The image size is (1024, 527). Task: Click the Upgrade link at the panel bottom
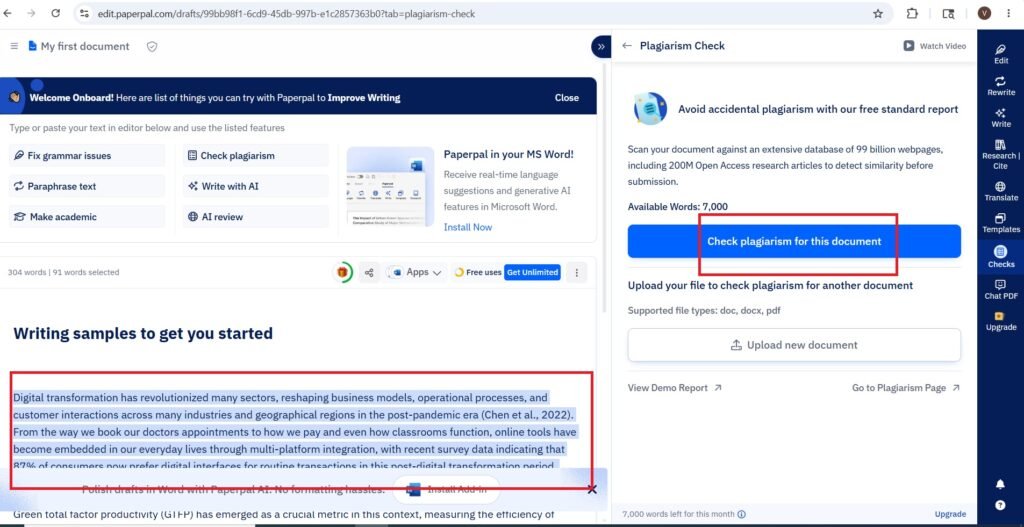(x=950, y=514)
